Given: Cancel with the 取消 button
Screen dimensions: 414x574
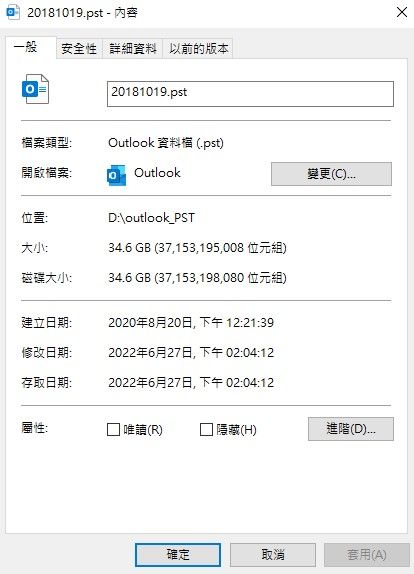Looking at the screenshot, I should (x=273, y=555).
